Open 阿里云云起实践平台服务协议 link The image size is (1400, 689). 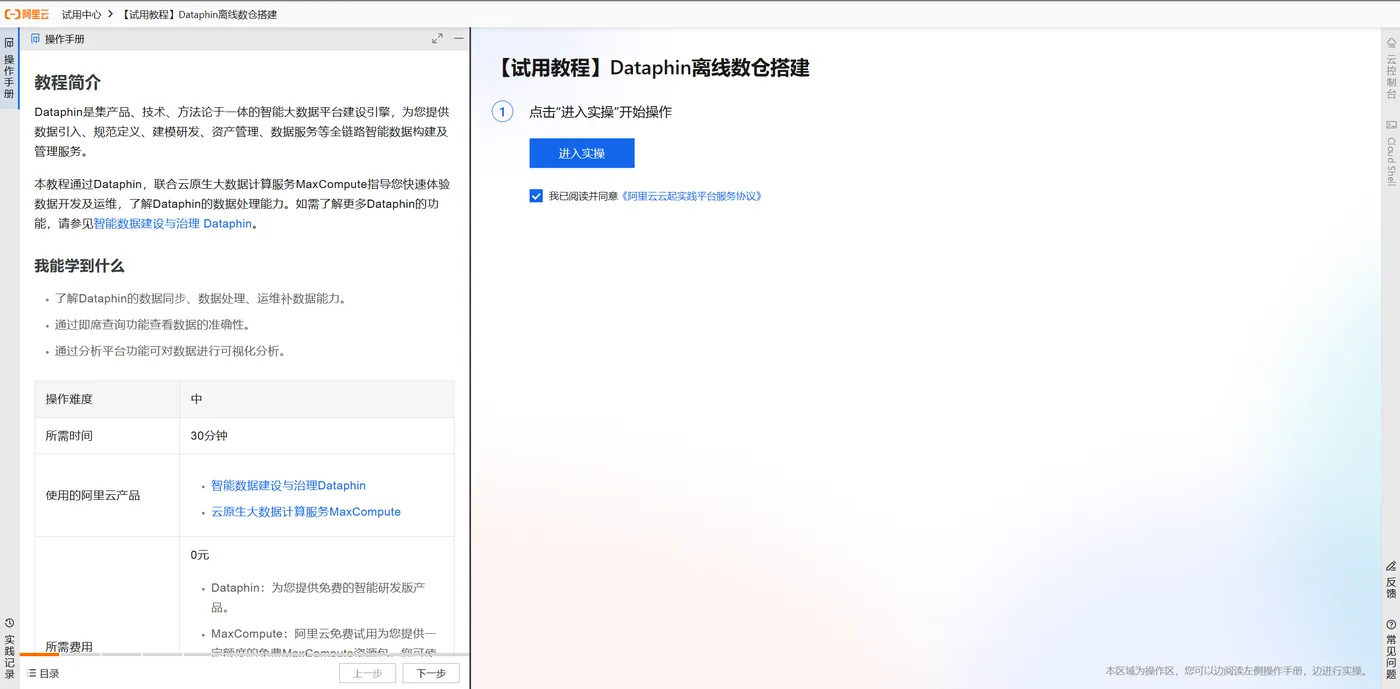[x=692, y=196]
